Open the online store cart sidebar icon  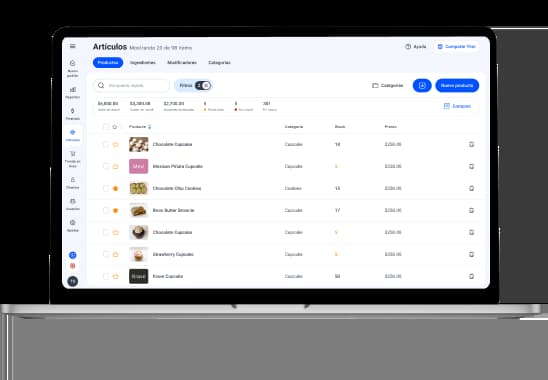tap(73, 159)
